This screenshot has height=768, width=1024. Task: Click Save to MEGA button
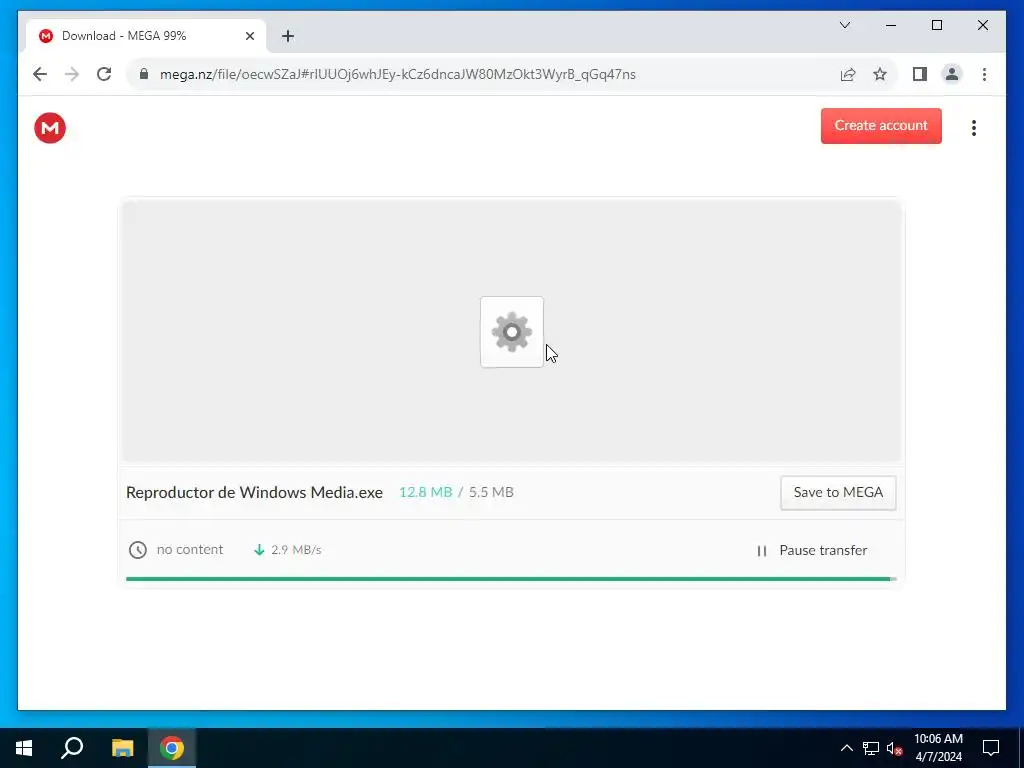click(x=838, y=492)
